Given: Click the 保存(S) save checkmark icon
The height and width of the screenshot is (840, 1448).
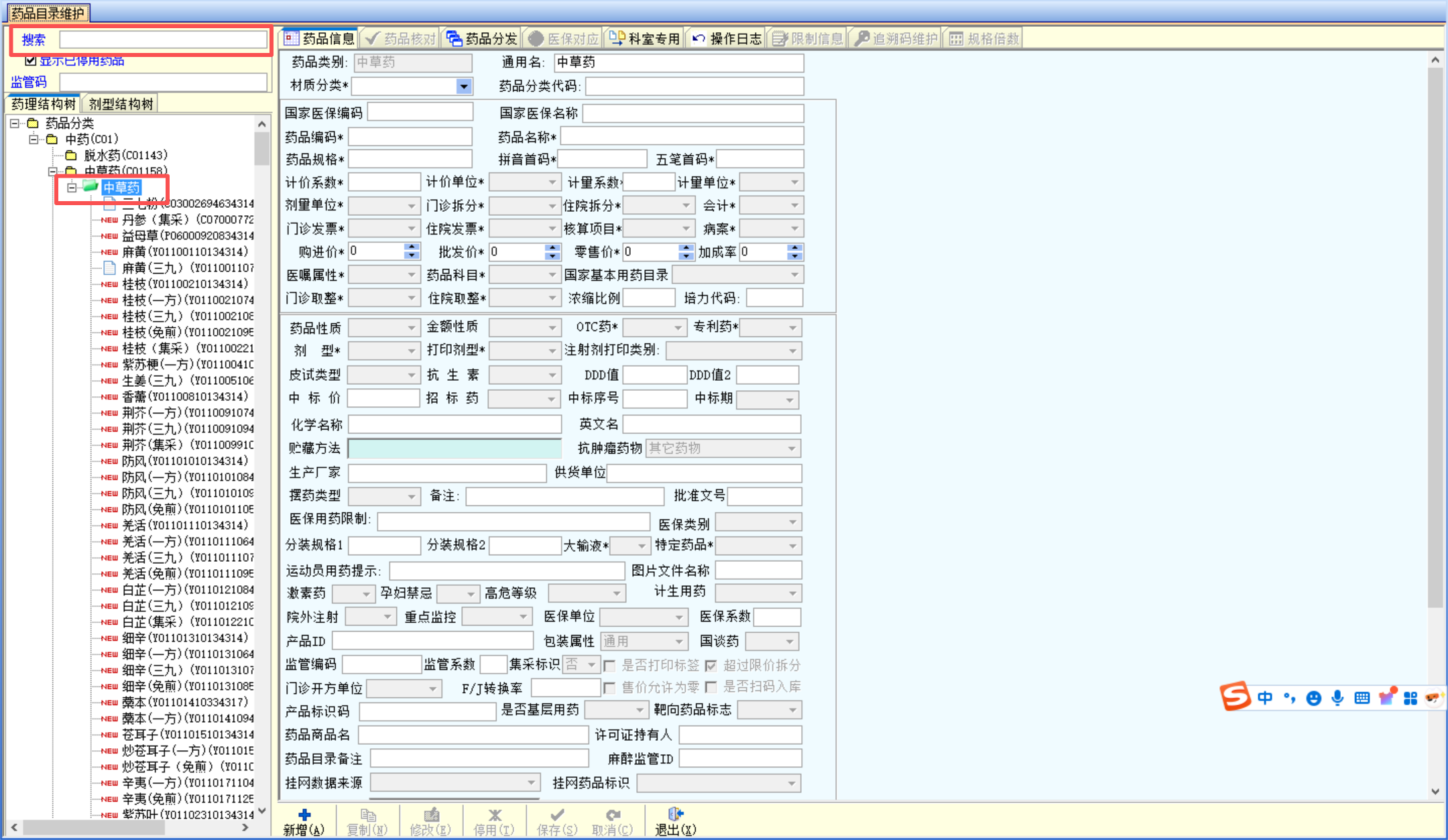Looking at the screenshot, I should (x=556, y=815).
